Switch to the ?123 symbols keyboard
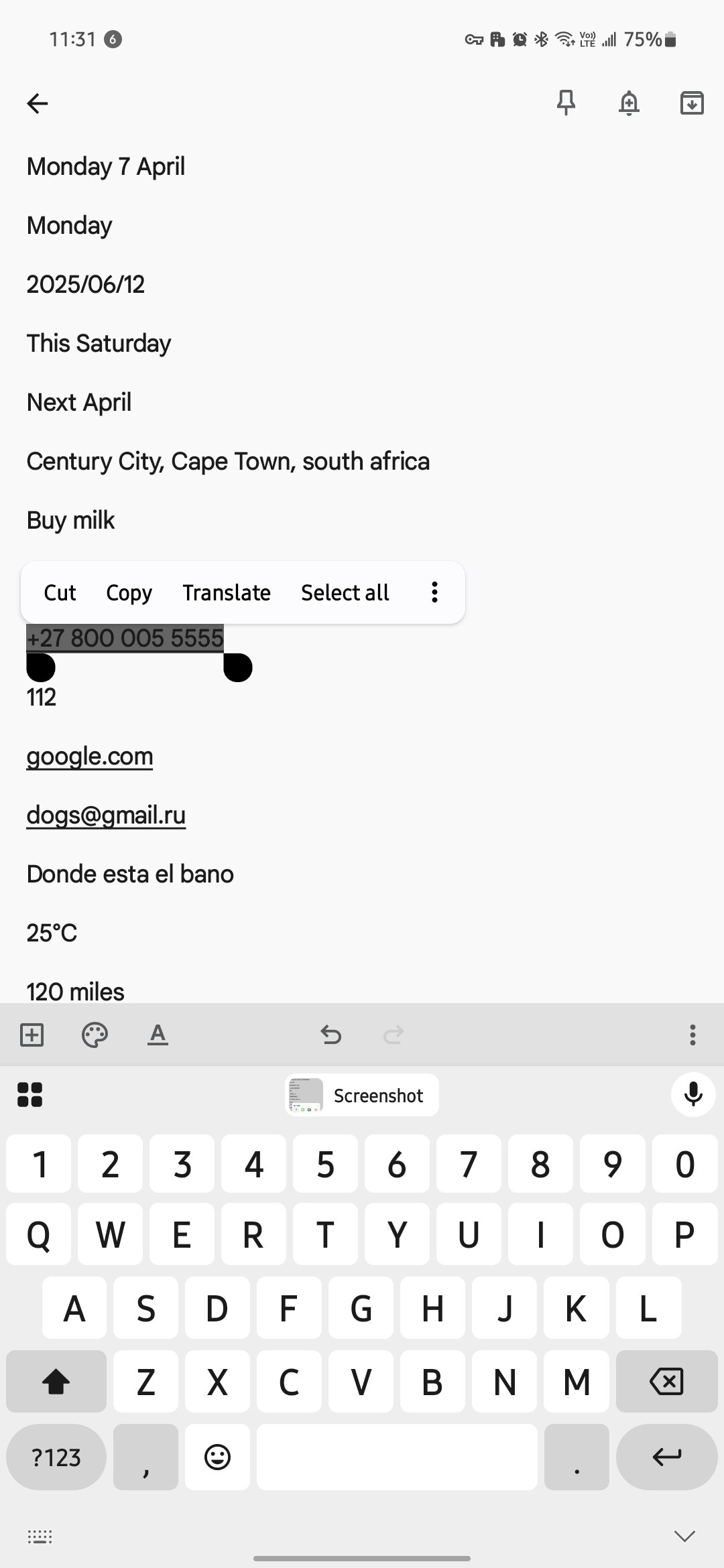 56,1457
